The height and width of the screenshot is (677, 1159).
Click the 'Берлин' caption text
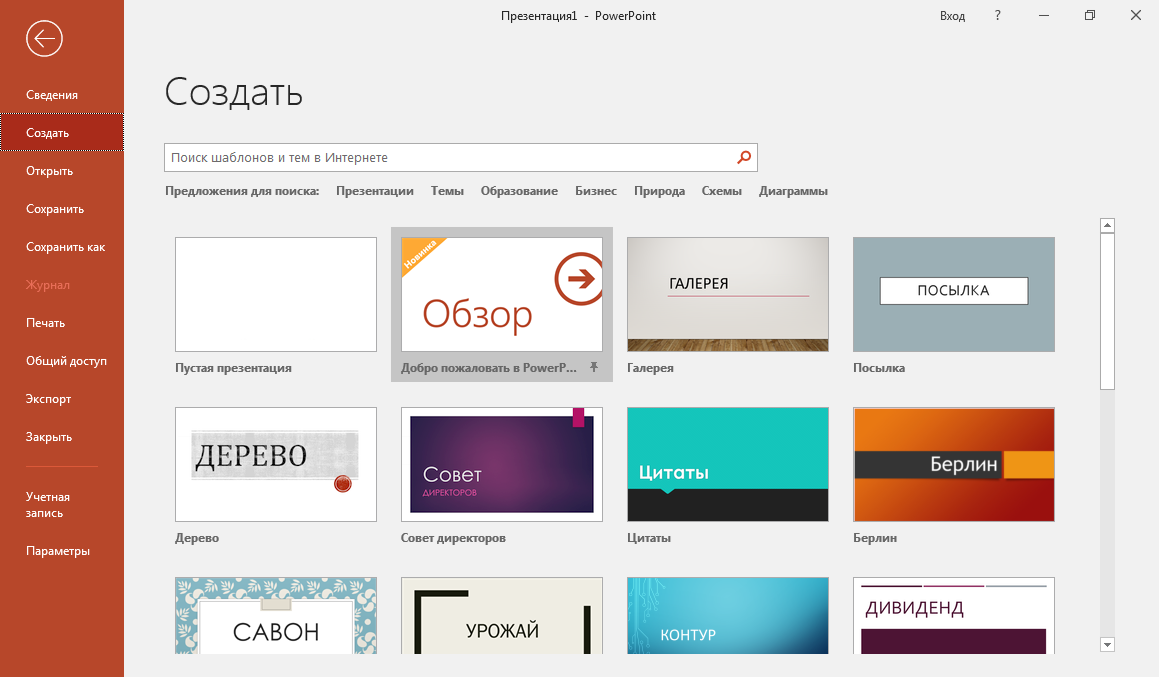[x=875, y=538]
